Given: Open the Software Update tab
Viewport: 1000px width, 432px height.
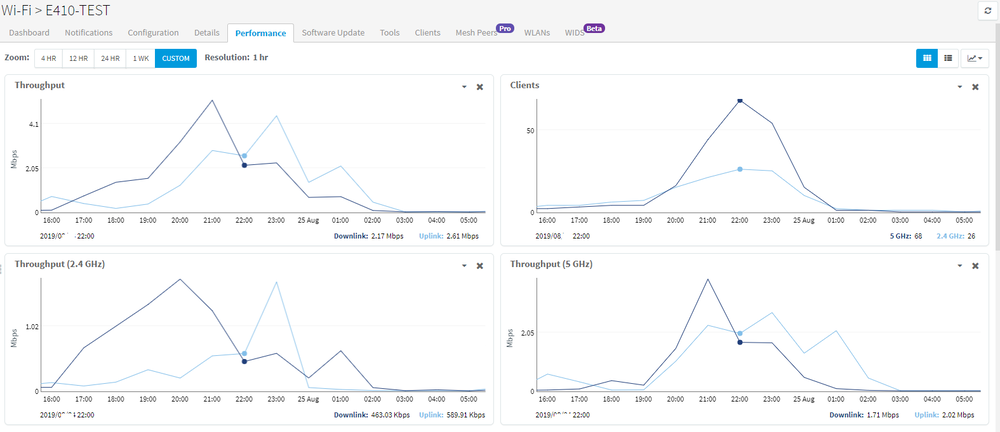Looking at the screenshot, I should [x=333, y=33].
